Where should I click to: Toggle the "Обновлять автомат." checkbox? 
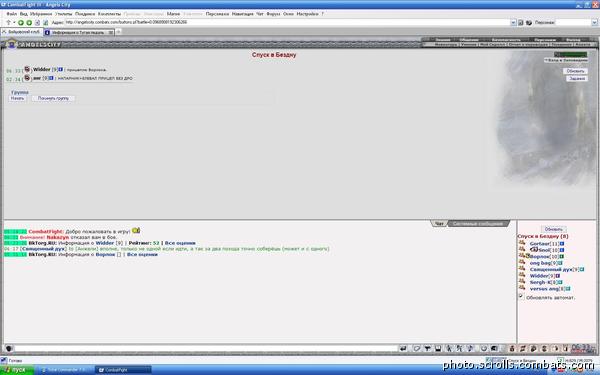(521, 297)
